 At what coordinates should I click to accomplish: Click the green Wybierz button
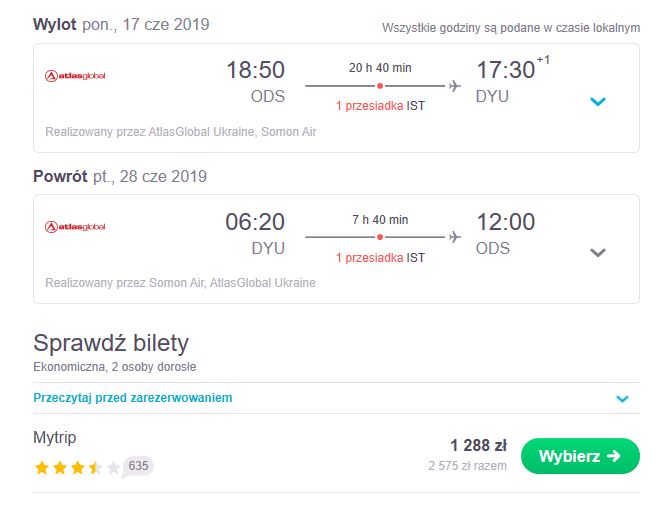pyautogui.click(x=580, y=456)
